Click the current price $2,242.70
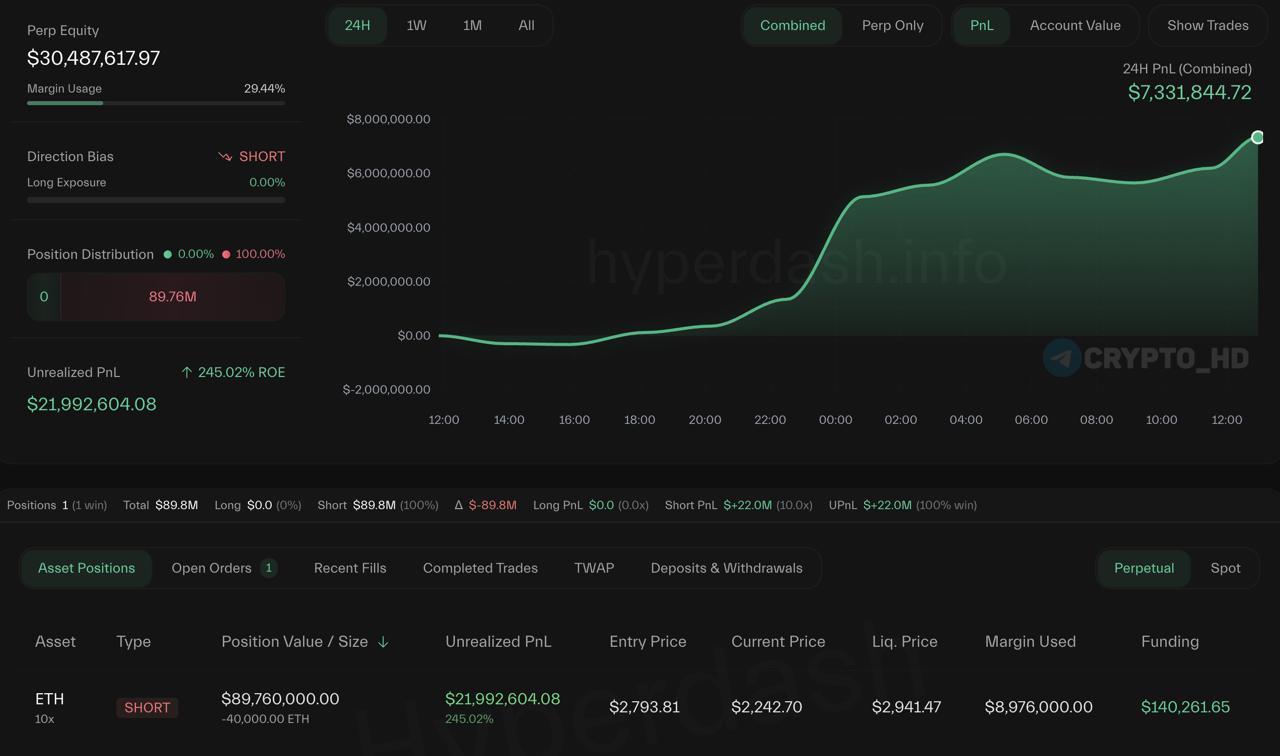1280x756 pixels. (767, 707)
